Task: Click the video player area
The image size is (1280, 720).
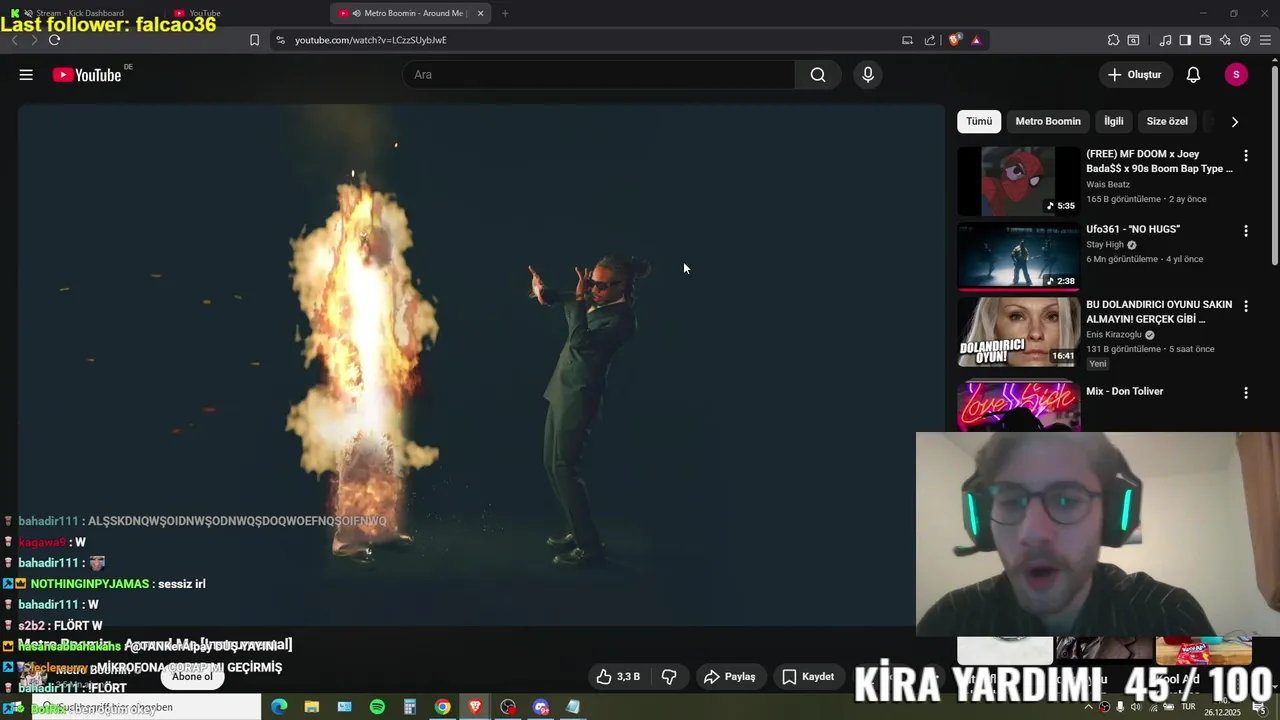Action: pos(481,365)
